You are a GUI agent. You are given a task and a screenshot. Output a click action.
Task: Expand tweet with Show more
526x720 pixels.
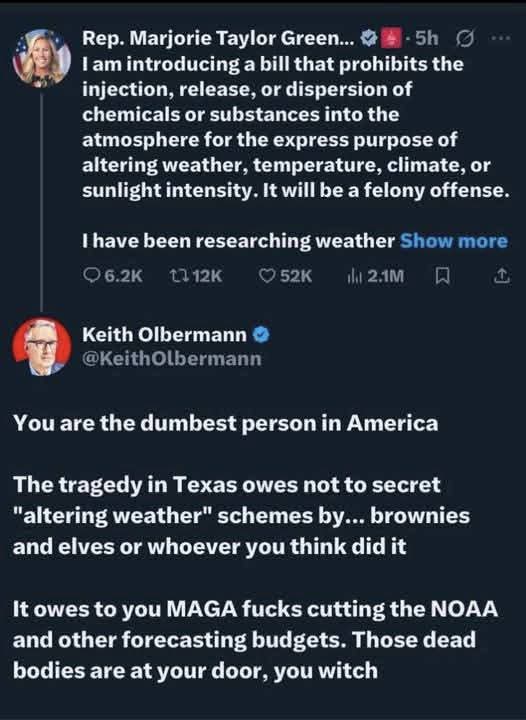point(453,241)
